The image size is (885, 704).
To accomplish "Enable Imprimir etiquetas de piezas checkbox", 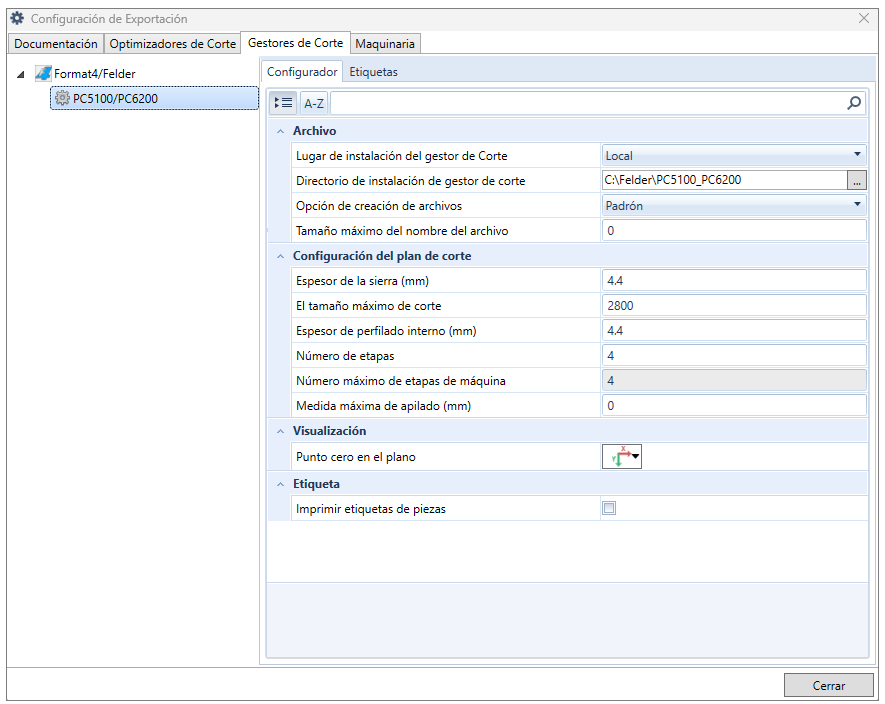I will point(609,508).
